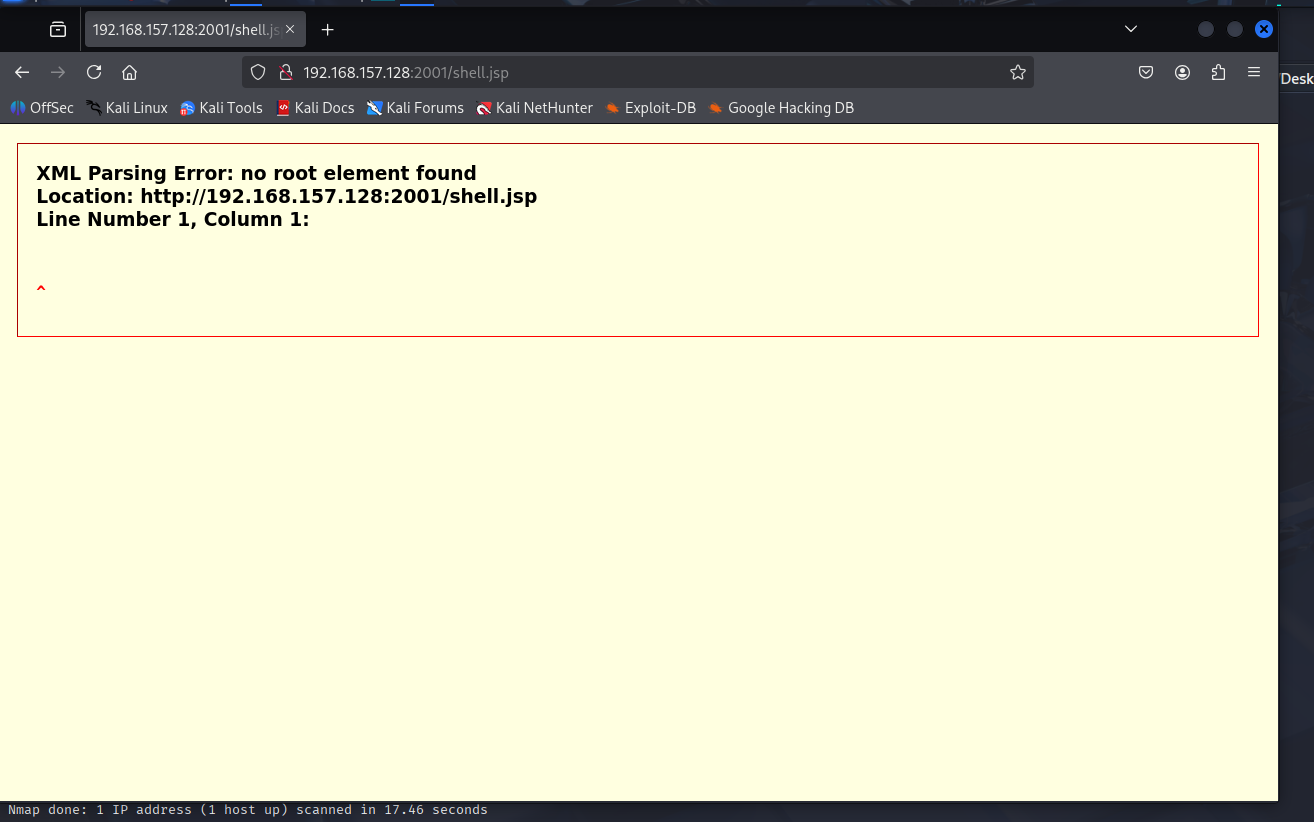Open the Firefox application hamburger menu
This screenshot has height=822, width=1314.
tap(1254, 72)
